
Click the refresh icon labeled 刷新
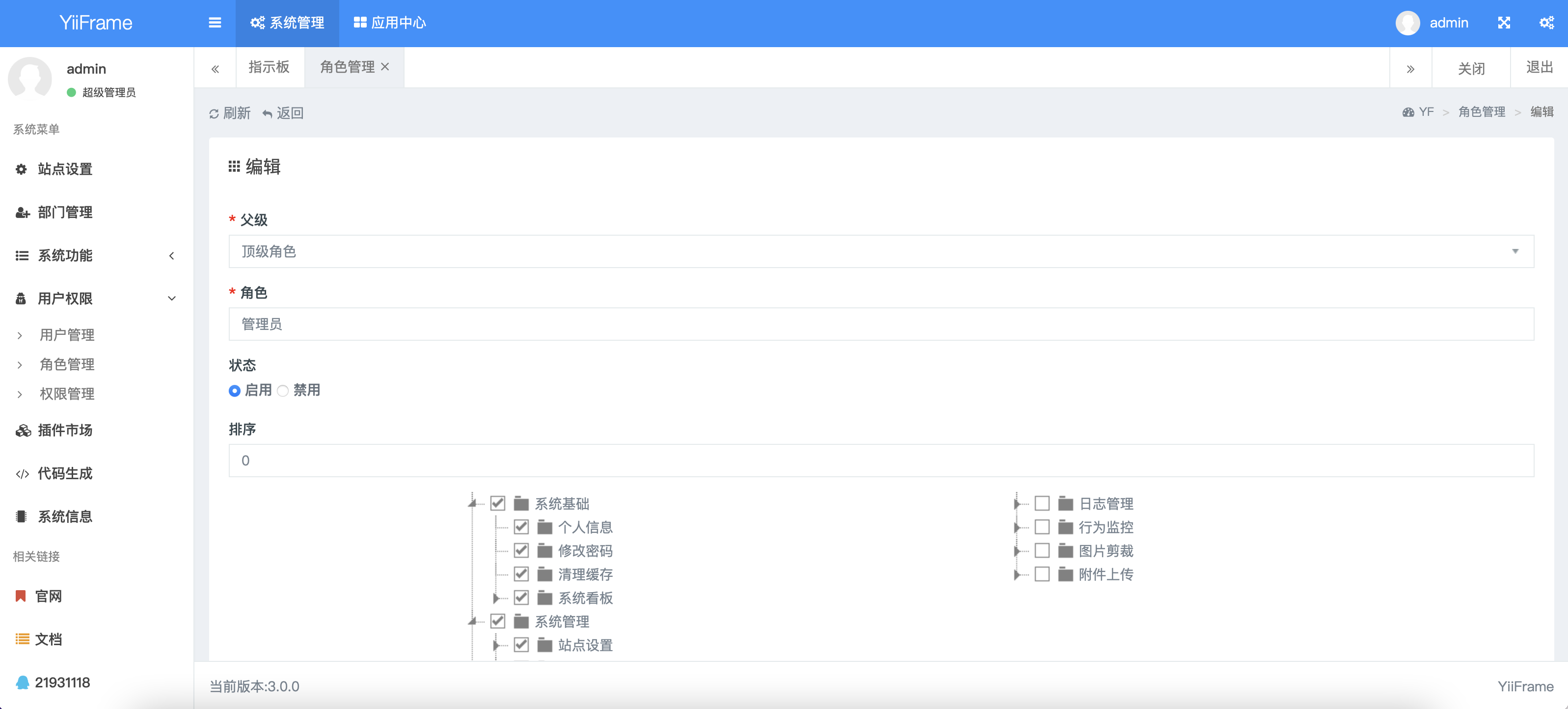pyautogui.click(x=214, y=114)
